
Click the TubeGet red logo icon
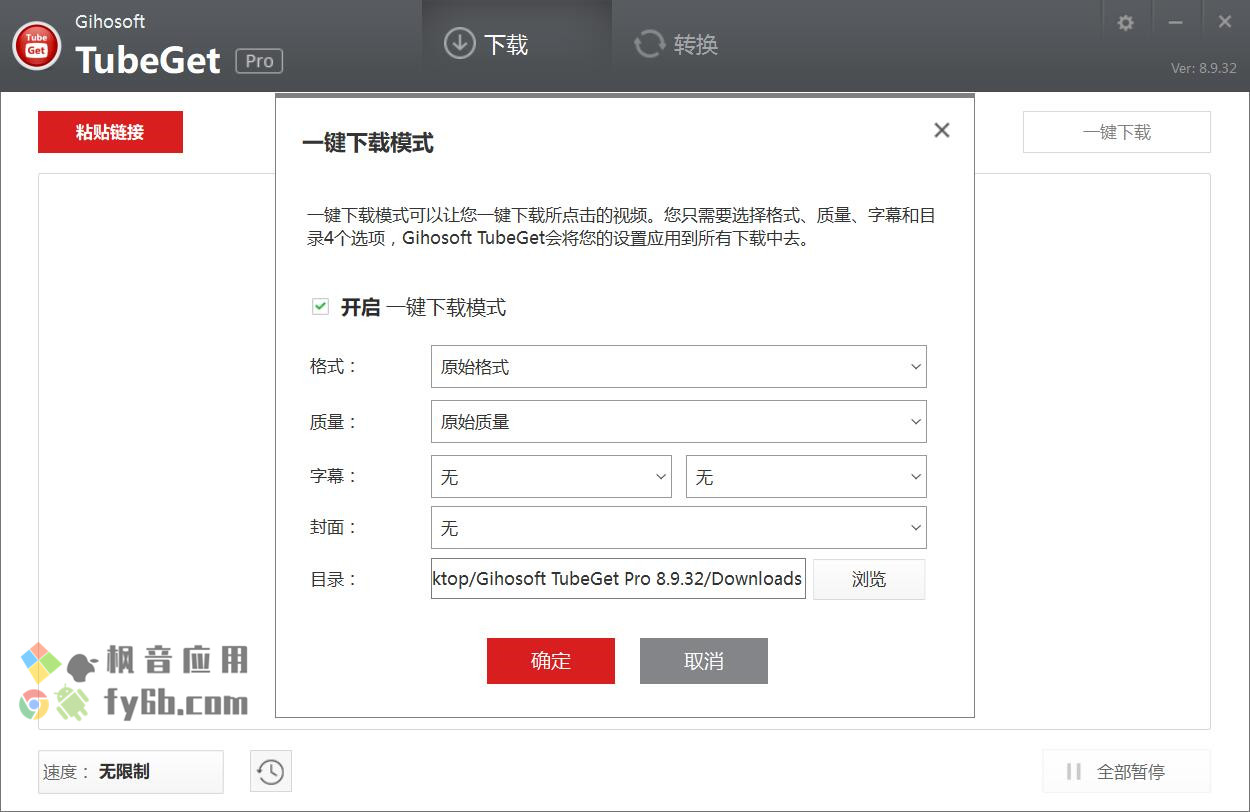pyautogui.click(x=37, y=45)
